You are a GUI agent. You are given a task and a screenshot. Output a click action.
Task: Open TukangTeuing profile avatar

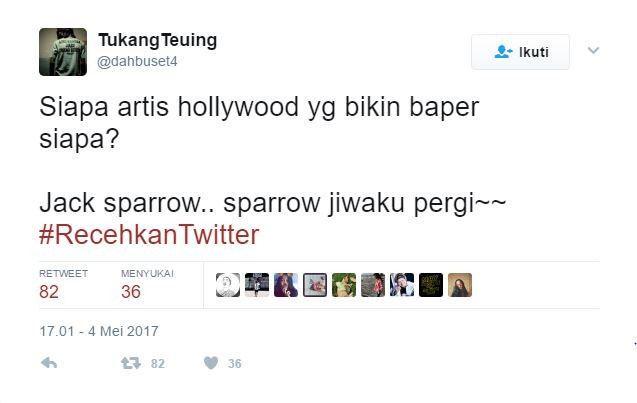(x=63, y=52)
